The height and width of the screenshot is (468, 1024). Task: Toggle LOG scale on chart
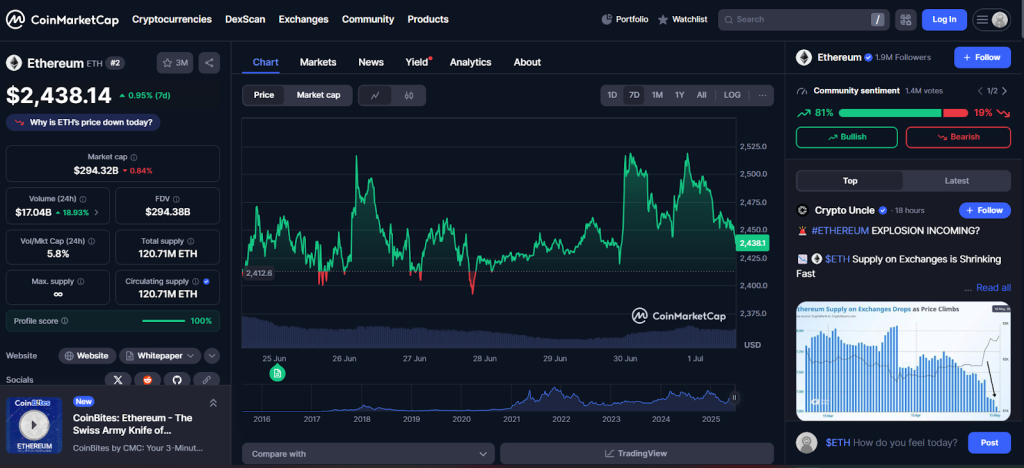click(x=732, y=95)
